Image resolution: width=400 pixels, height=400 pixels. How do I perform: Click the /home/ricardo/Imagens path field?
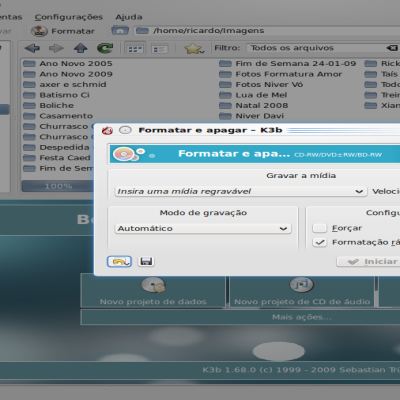[267, 31]
